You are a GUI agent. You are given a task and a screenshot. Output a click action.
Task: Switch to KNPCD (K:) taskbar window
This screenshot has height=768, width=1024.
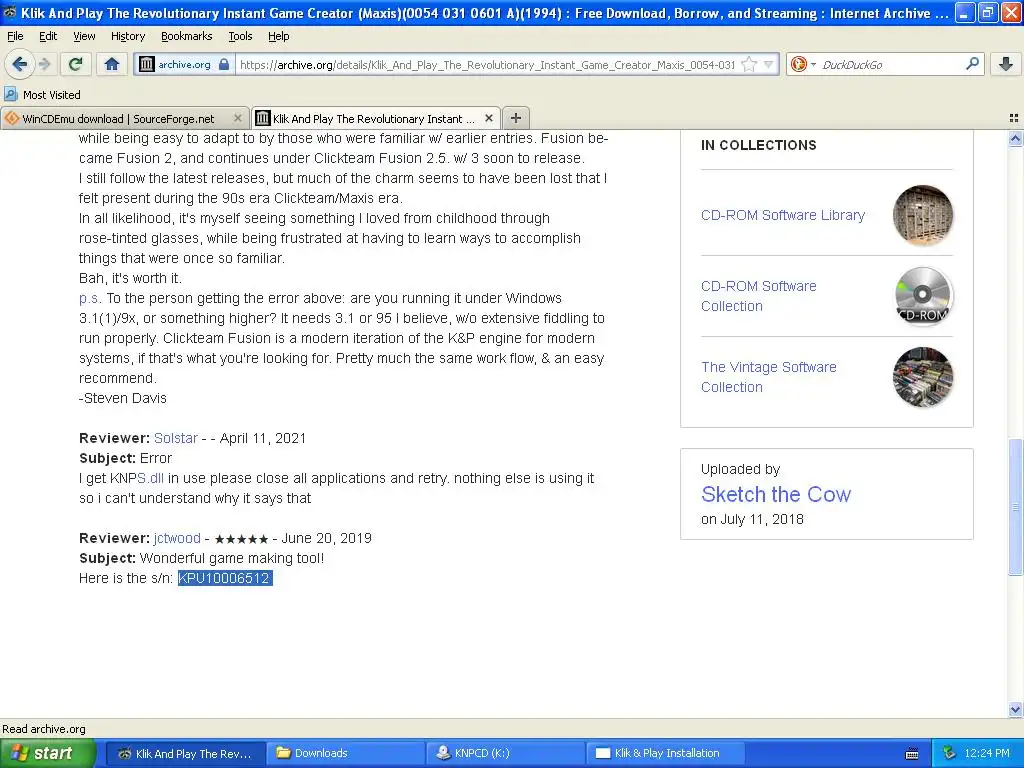504,753
